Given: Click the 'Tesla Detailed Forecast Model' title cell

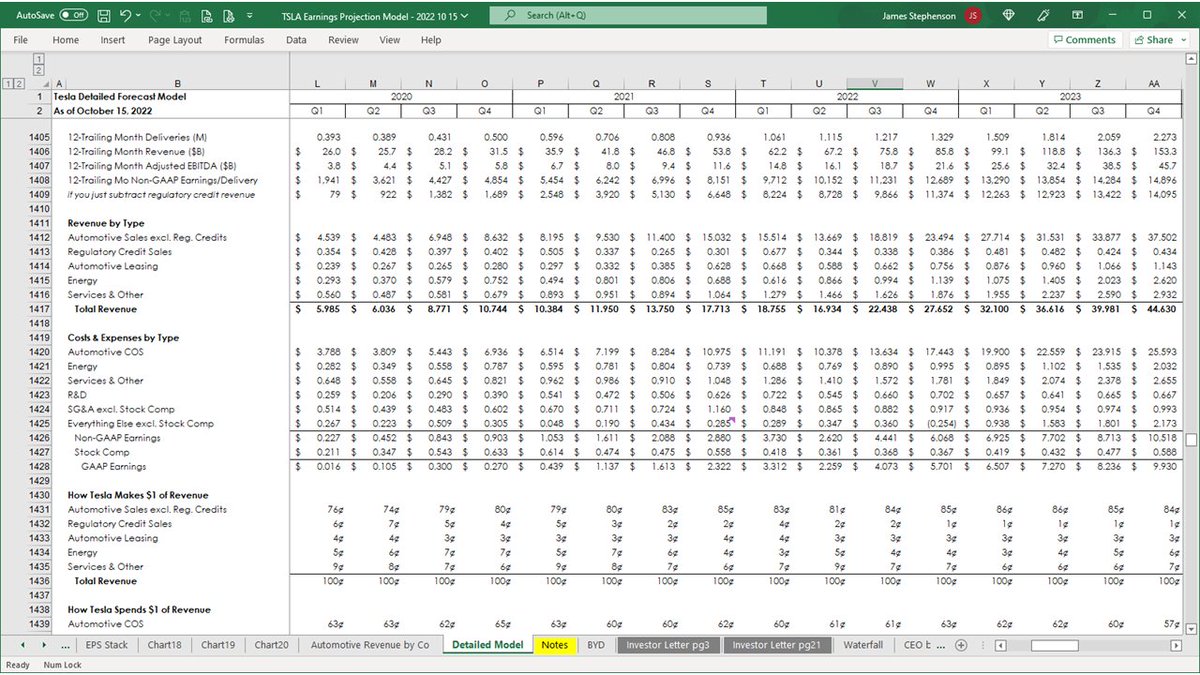Looking at the screenshot, I should [120, 96].
